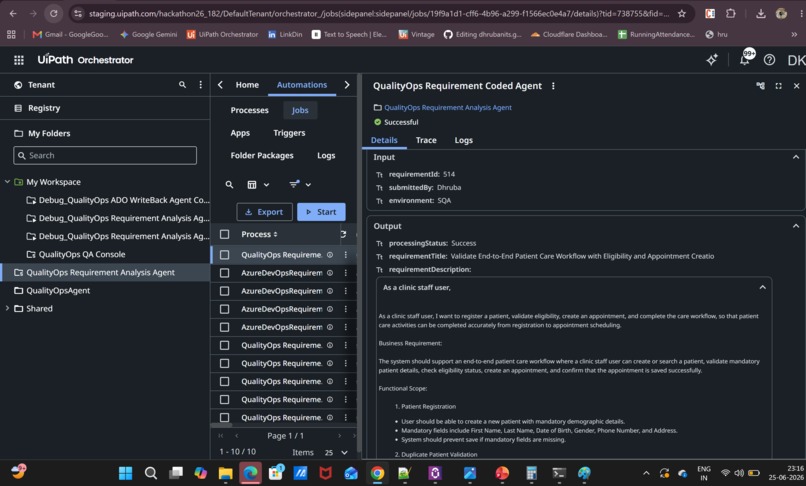Switch to the Trace tab
This screenshot has height=486, width=806.
pos(426,140)
